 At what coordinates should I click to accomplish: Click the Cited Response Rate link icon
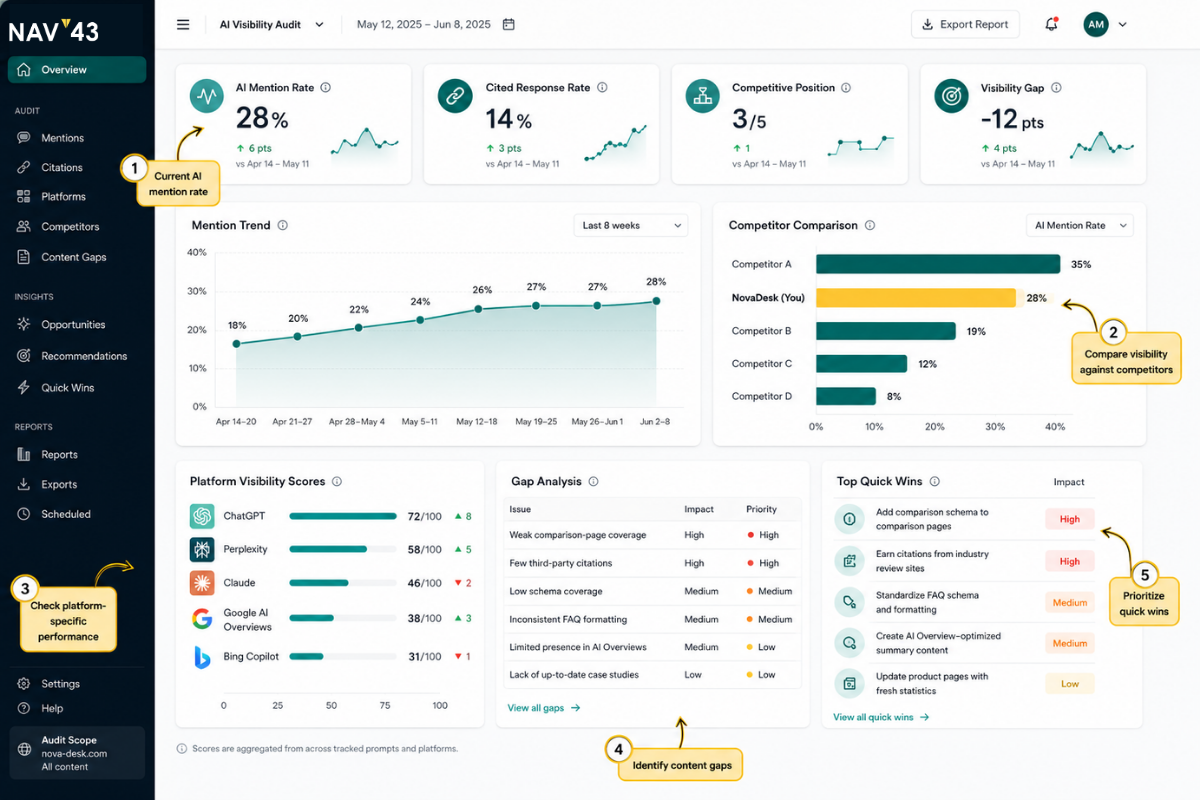[x=455, y=96]
